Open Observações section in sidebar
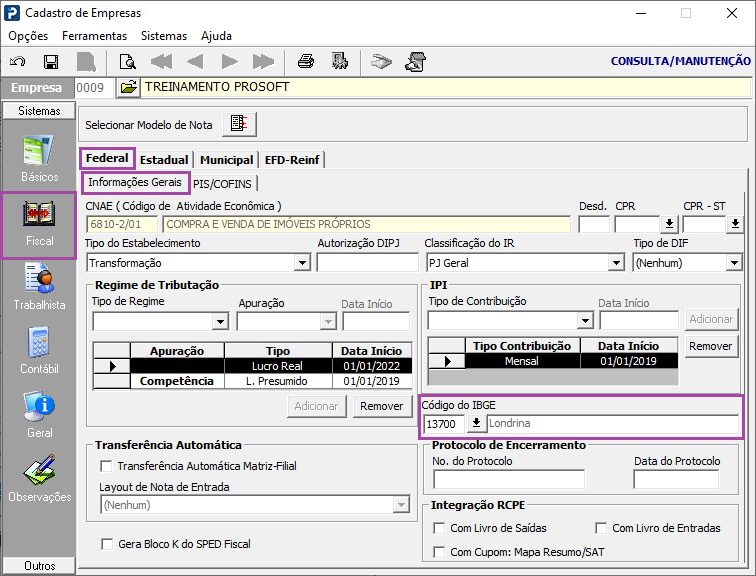 click(40, 479)
